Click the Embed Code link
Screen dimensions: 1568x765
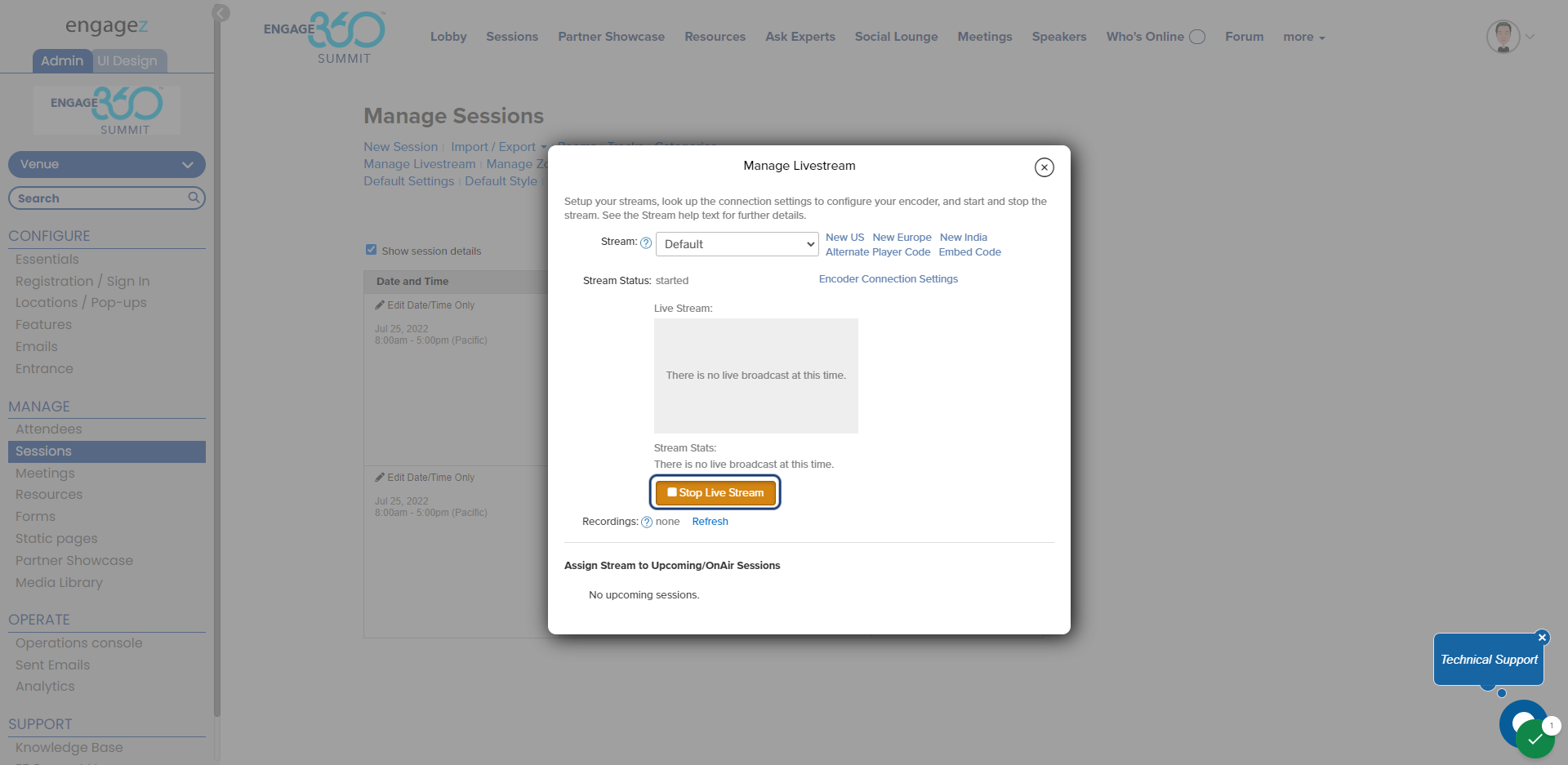pos(969,252)
